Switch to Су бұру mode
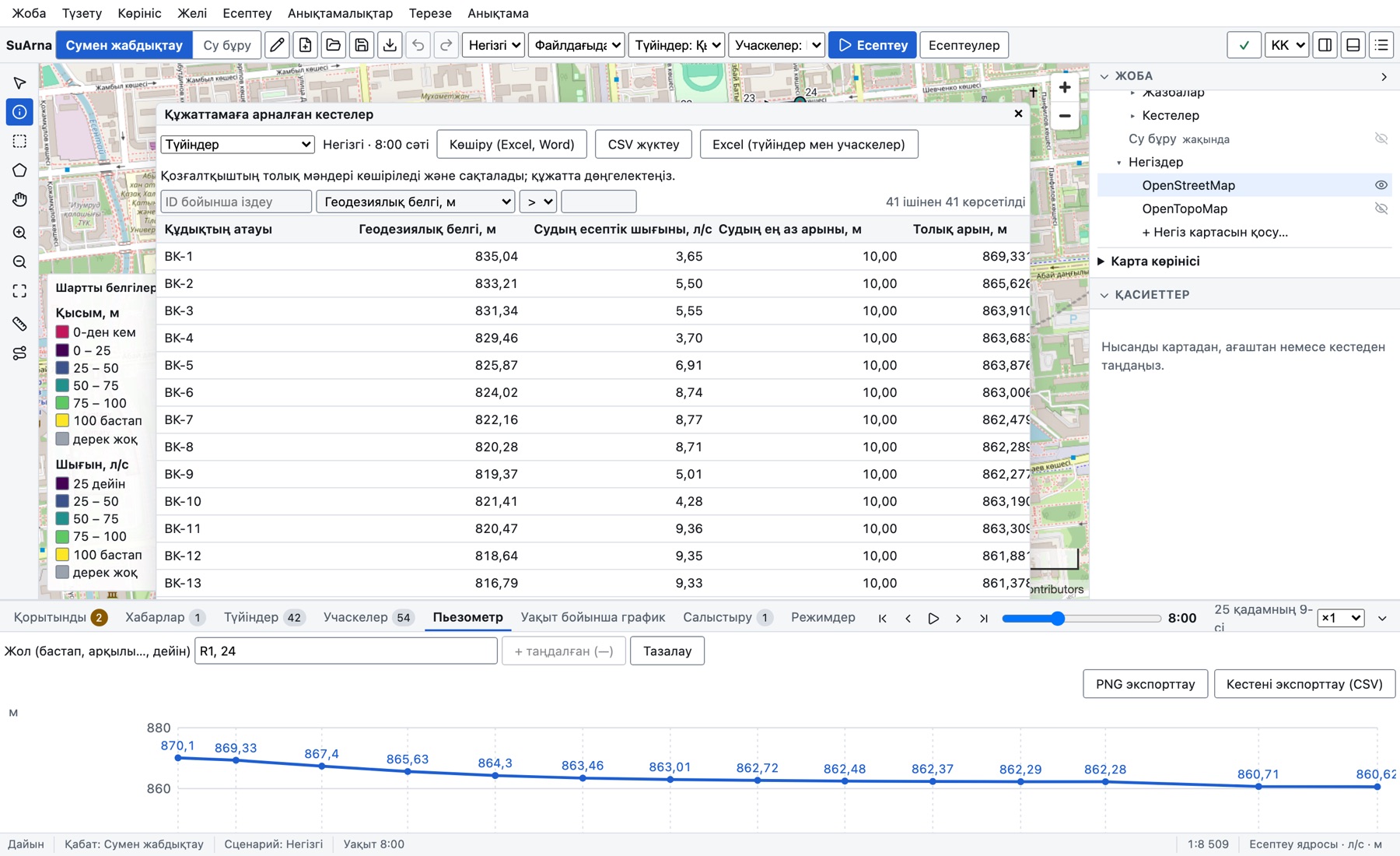This screenshot has height=856, width=1400. coord(227,45)
